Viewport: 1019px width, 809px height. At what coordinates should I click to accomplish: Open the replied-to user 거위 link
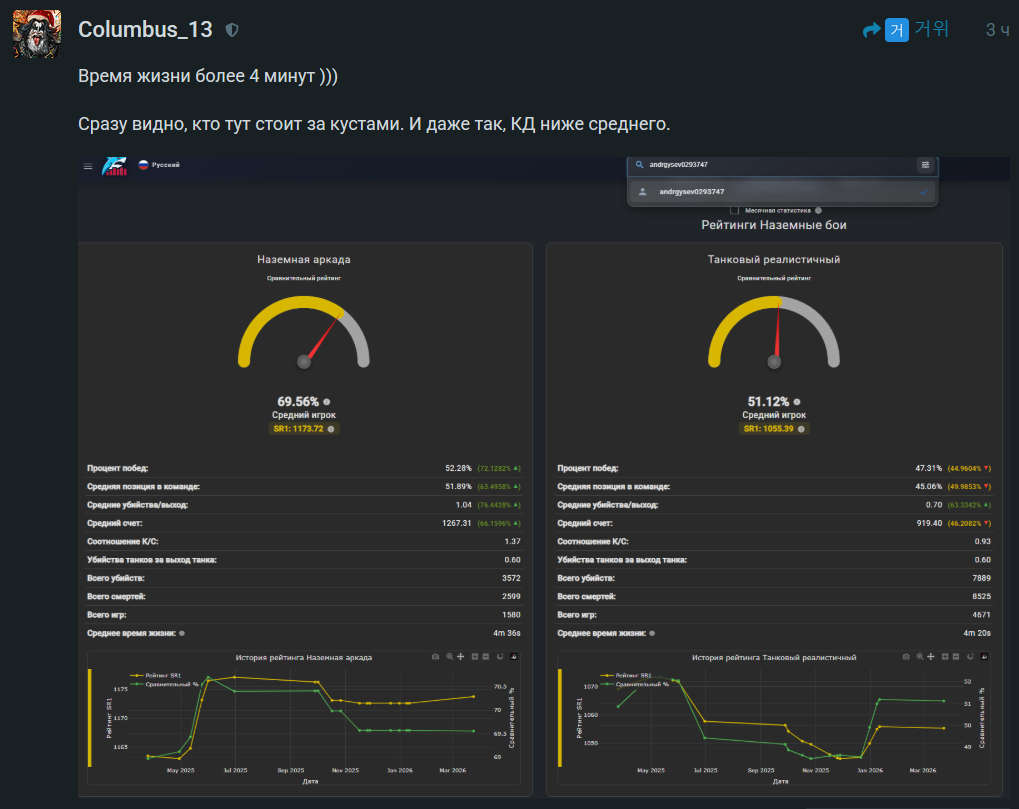(x=931, y=29)
